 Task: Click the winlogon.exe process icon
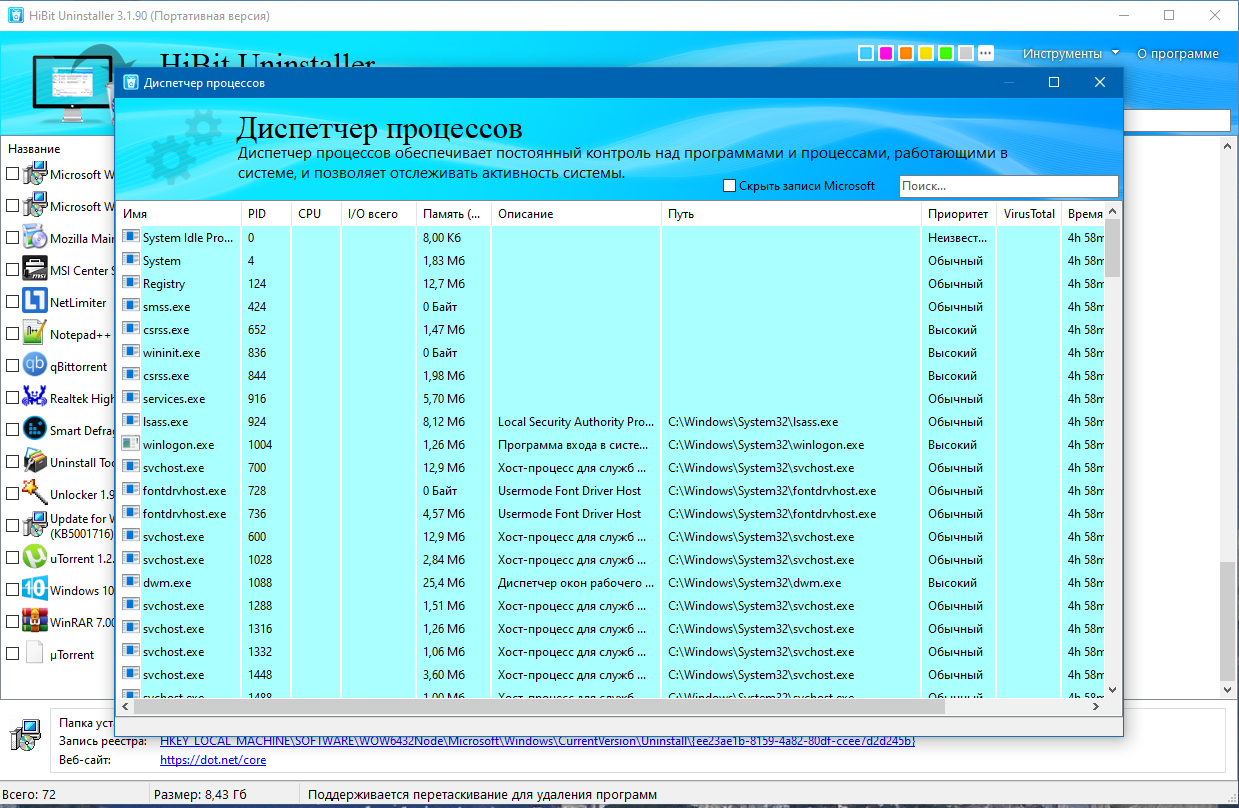pyautogui.click(x=130, y=444)
